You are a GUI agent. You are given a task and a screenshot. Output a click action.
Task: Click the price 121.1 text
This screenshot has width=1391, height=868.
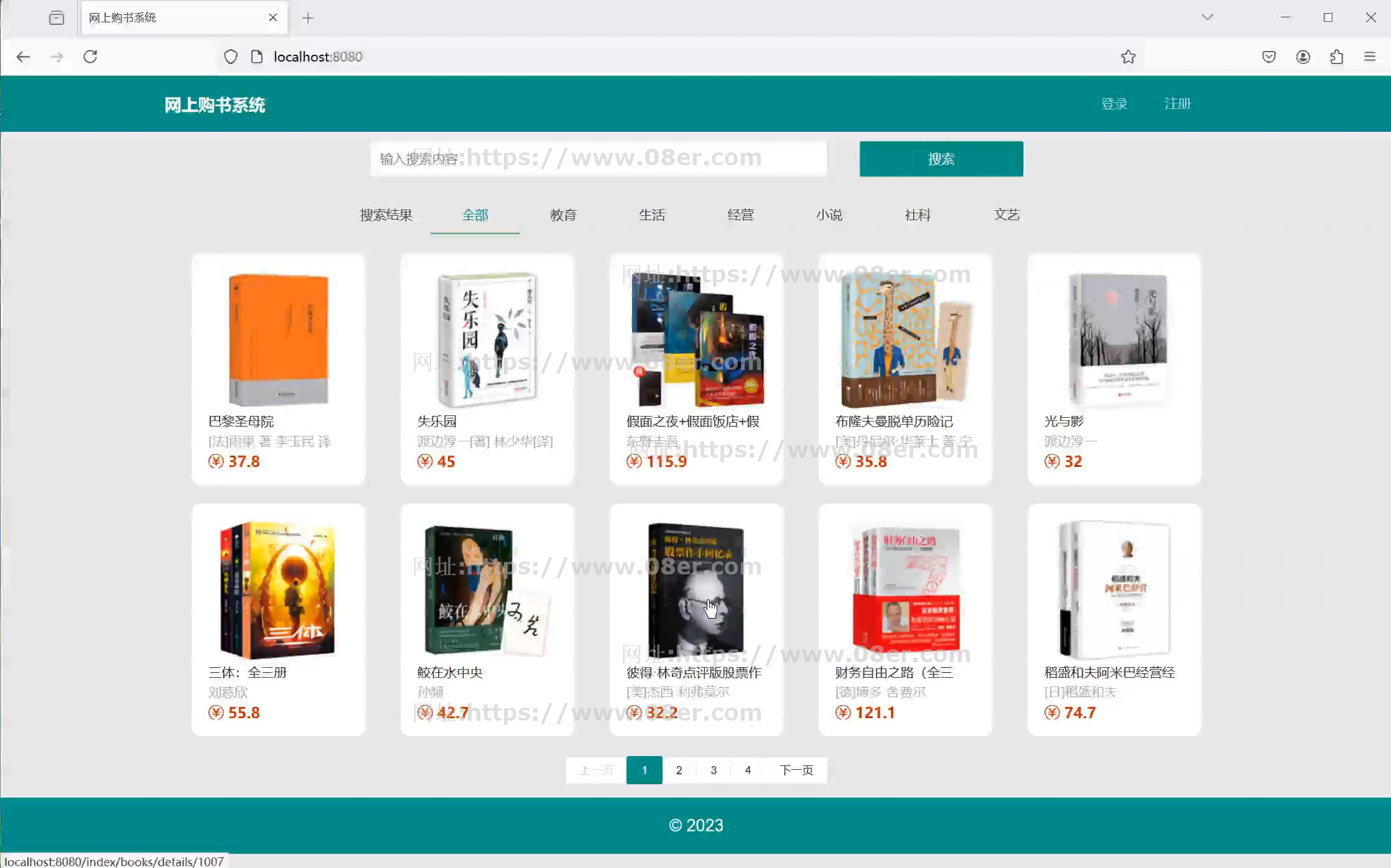[875, 713]
